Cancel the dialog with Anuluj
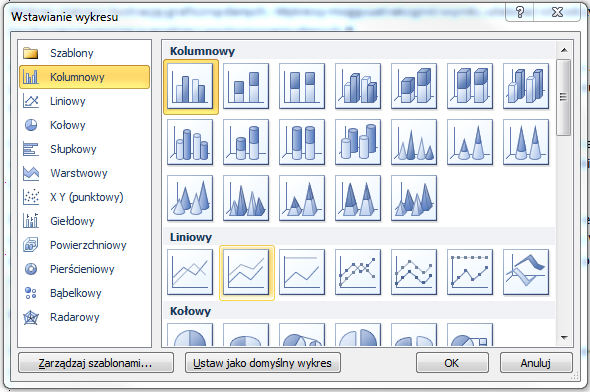Image resolution: width=590 pixels, height=392 pixels. click(536, 363)
